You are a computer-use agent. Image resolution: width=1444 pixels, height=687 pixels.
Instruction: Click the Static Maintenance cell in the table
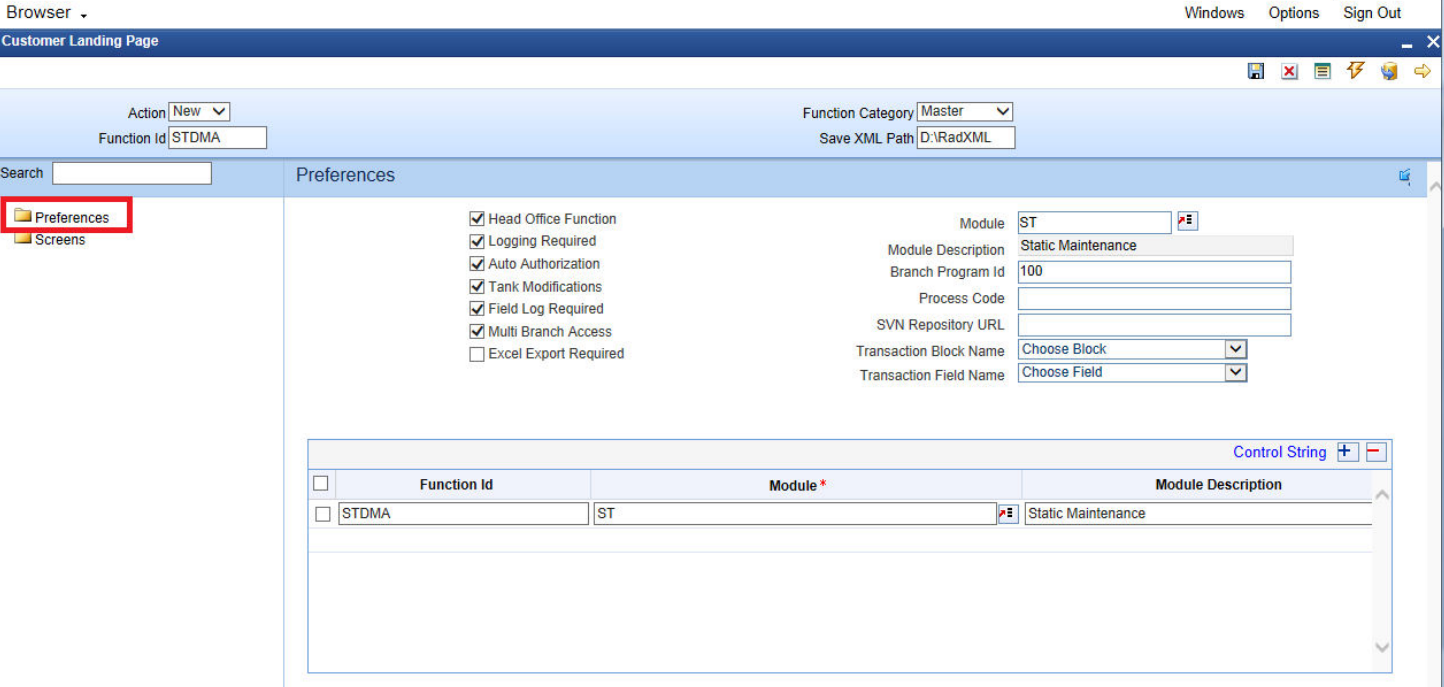[1198, 514]
